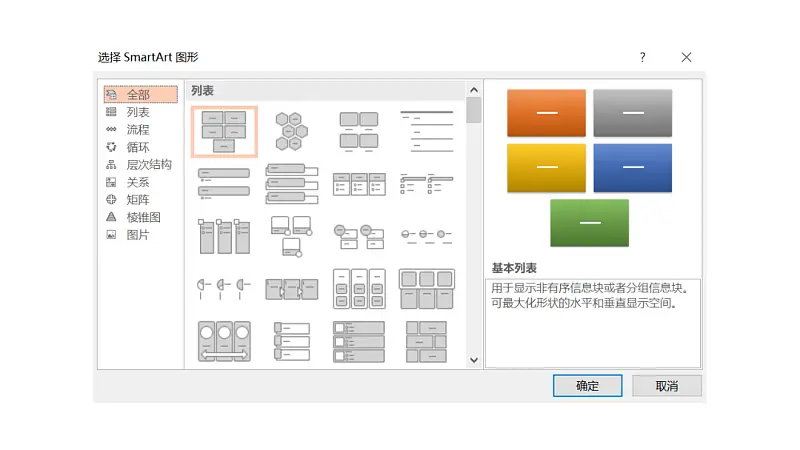The image size is (800, 450).
Task: Pick the selected basic block list layout thumbnail
Action: [224, 132]
